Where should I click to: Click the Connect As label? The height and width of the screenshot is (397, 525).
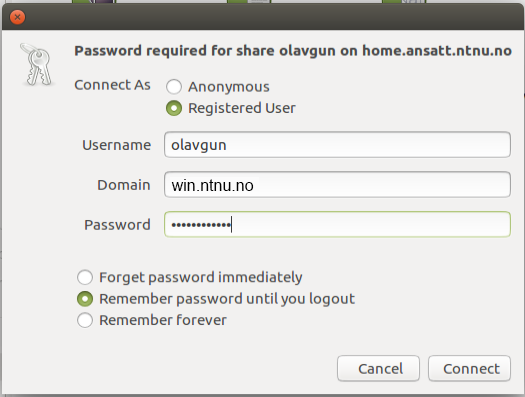pos(112,85)
